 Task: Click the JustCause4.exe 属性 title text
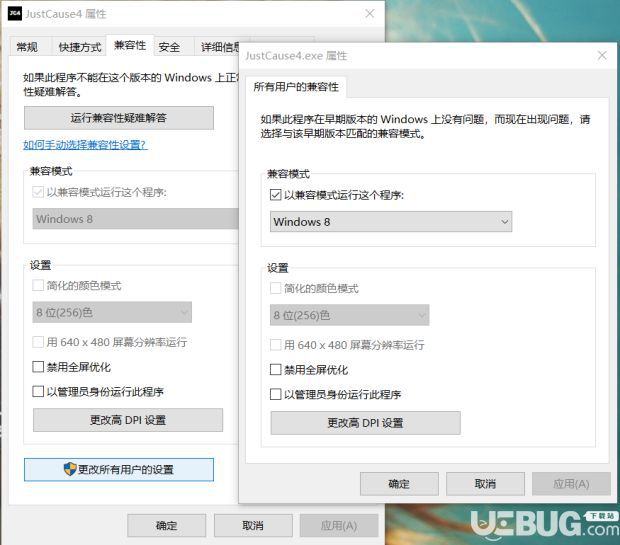click(296, 56)
